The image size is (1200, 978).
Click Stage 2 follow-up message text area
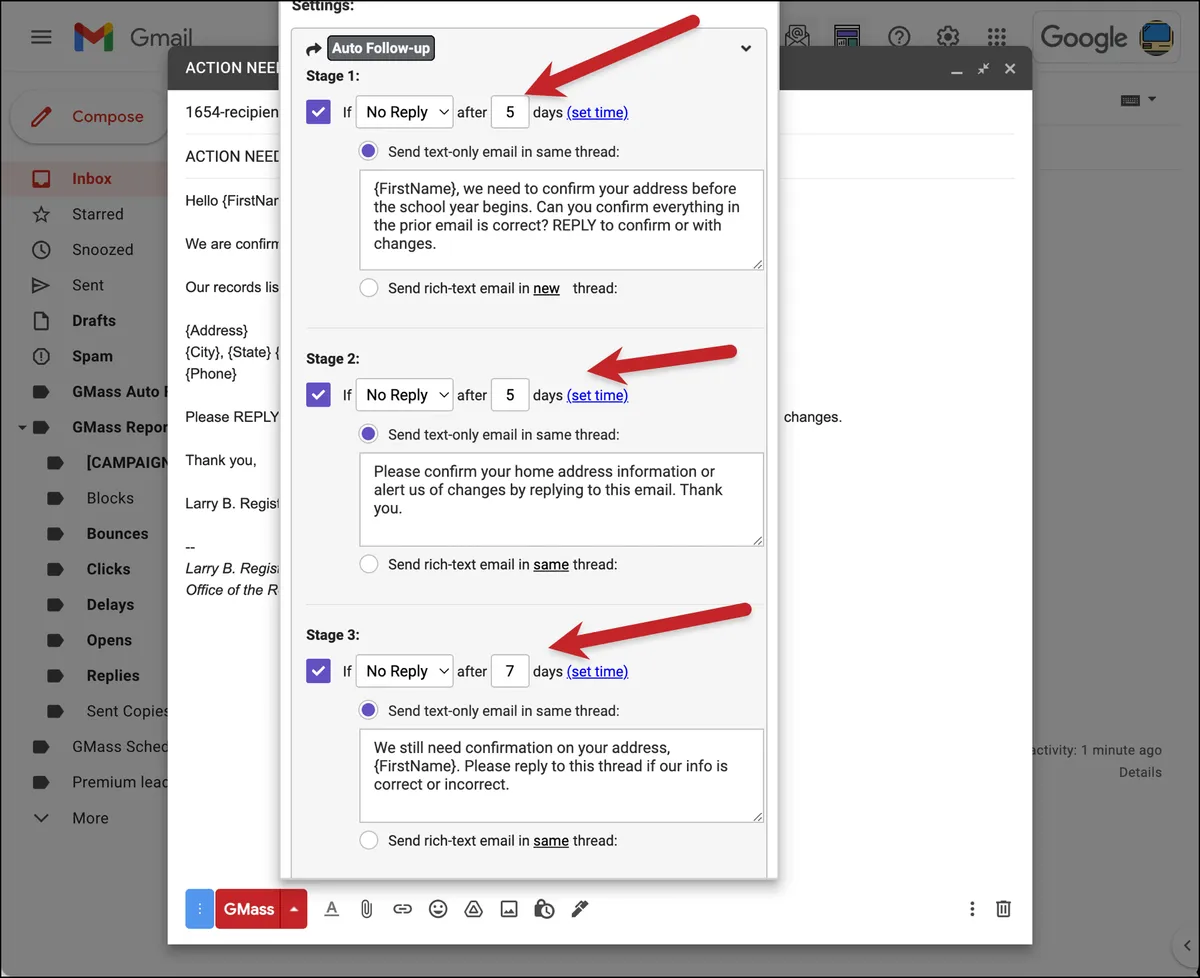[561, 499]
